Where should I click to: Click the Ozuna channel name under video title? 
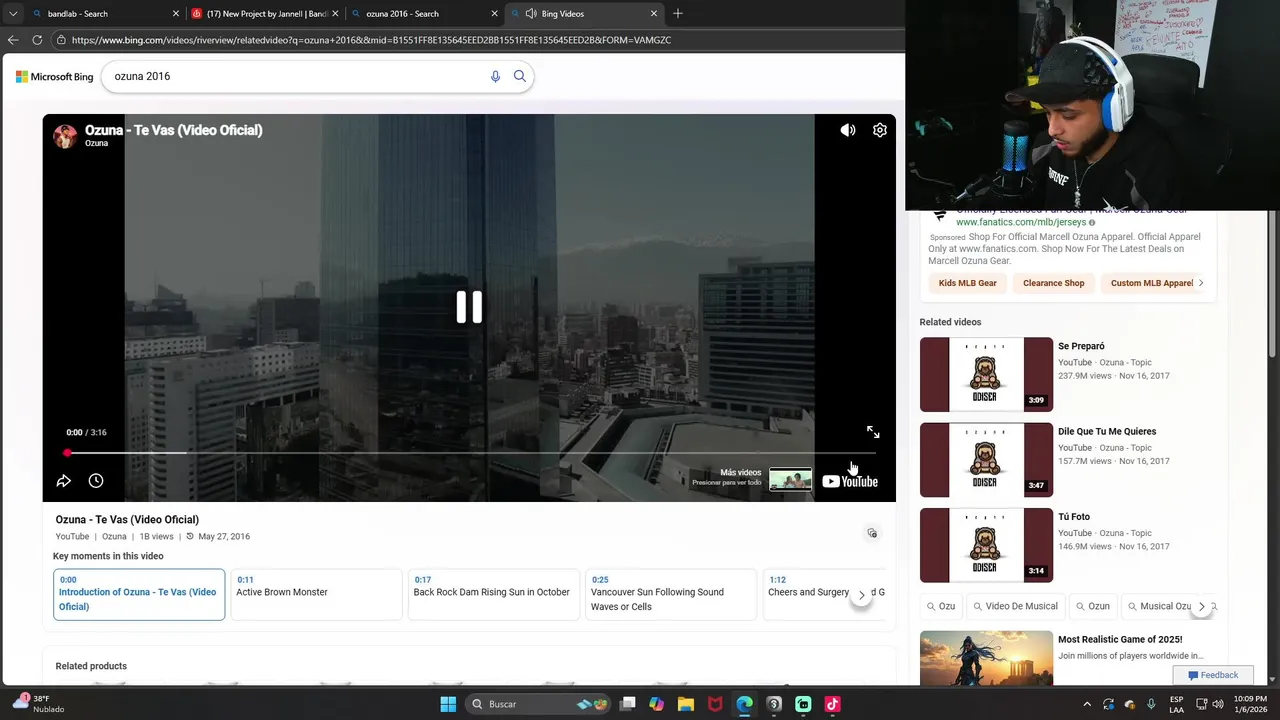click(x=114, y=537)
